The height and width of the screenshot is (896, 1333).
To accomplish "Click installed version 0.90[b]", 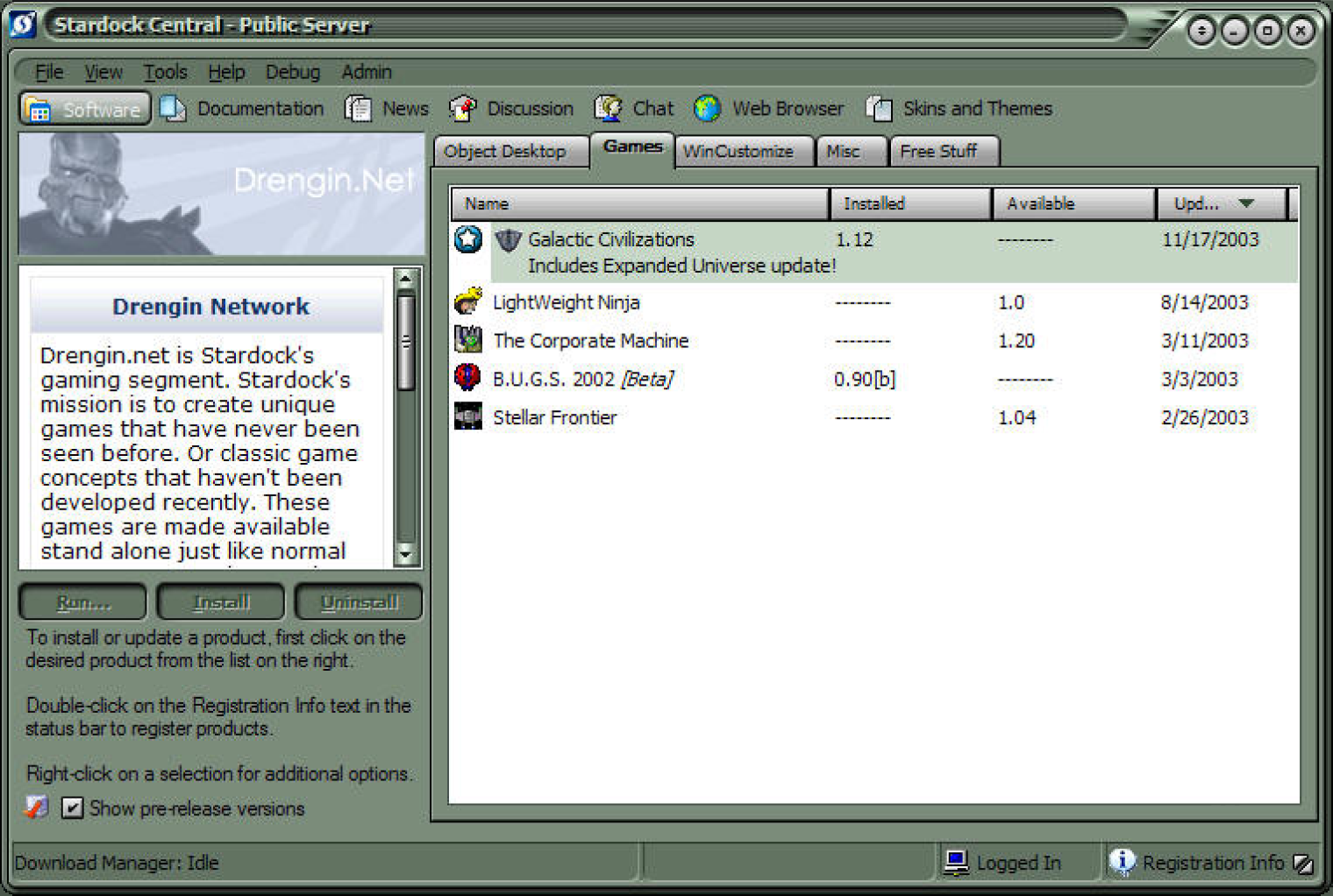I will click(865, 379).
